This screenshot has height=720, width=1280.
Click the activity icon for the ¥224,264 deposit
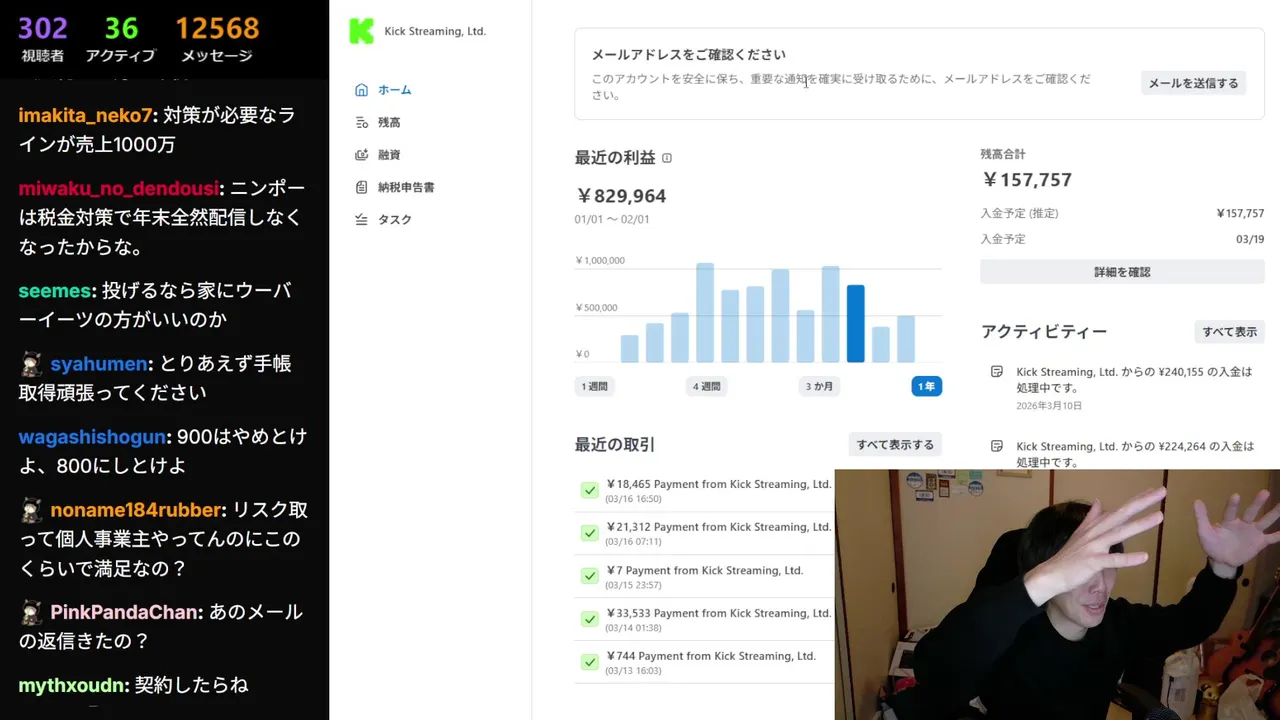tap(996, 446)
